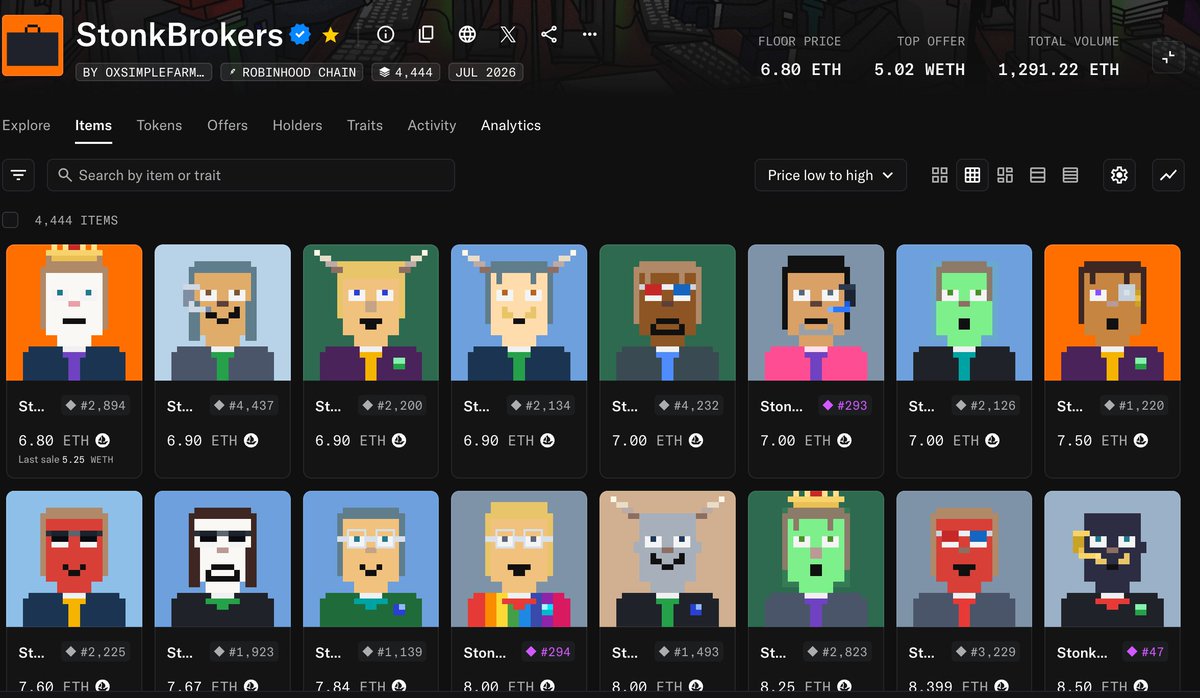Switch to large grid view
1200x698 pixels.
coord(939,175)
